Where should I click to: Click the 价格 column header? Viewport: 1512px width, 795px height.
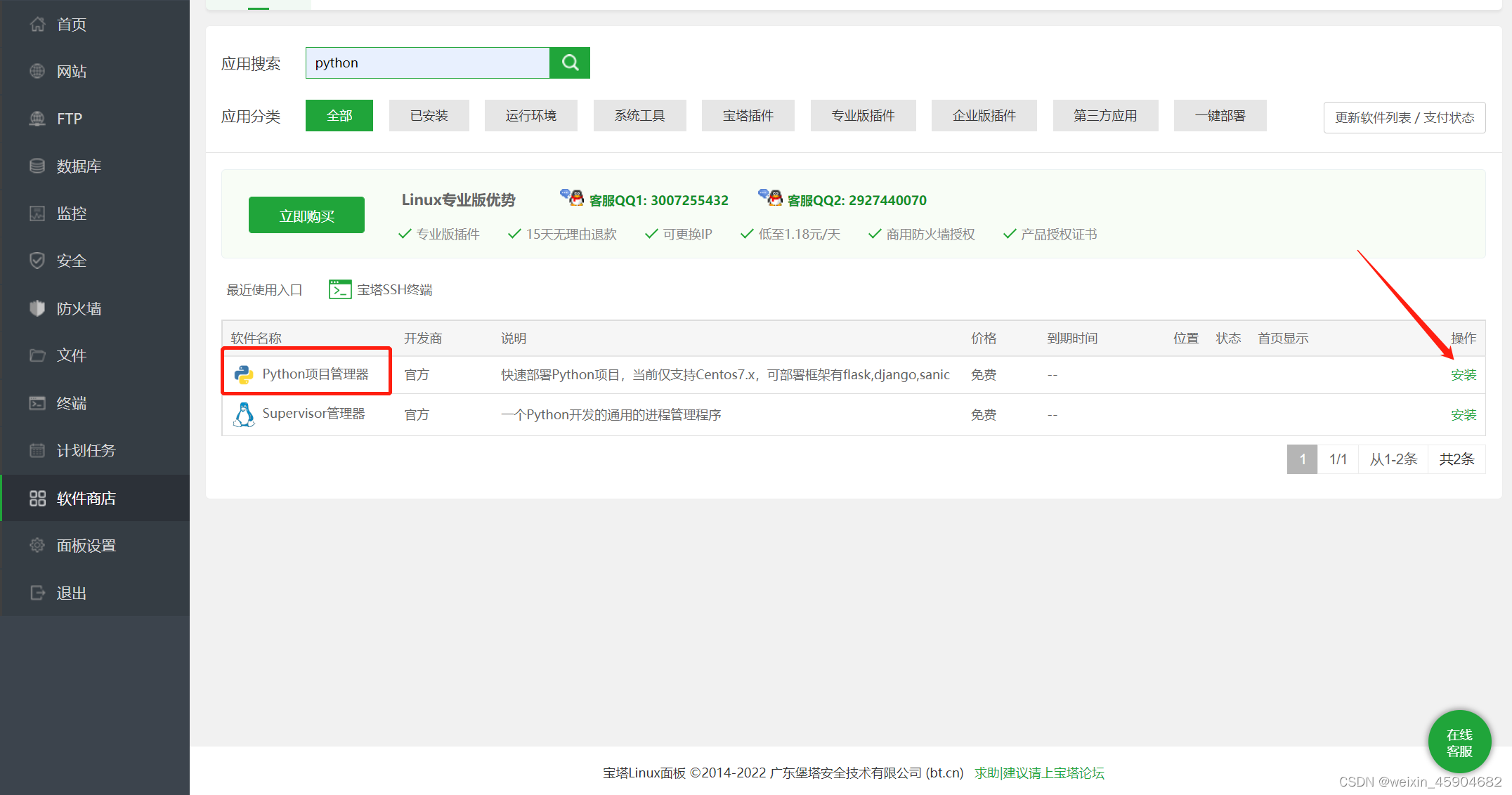[984, 339]
